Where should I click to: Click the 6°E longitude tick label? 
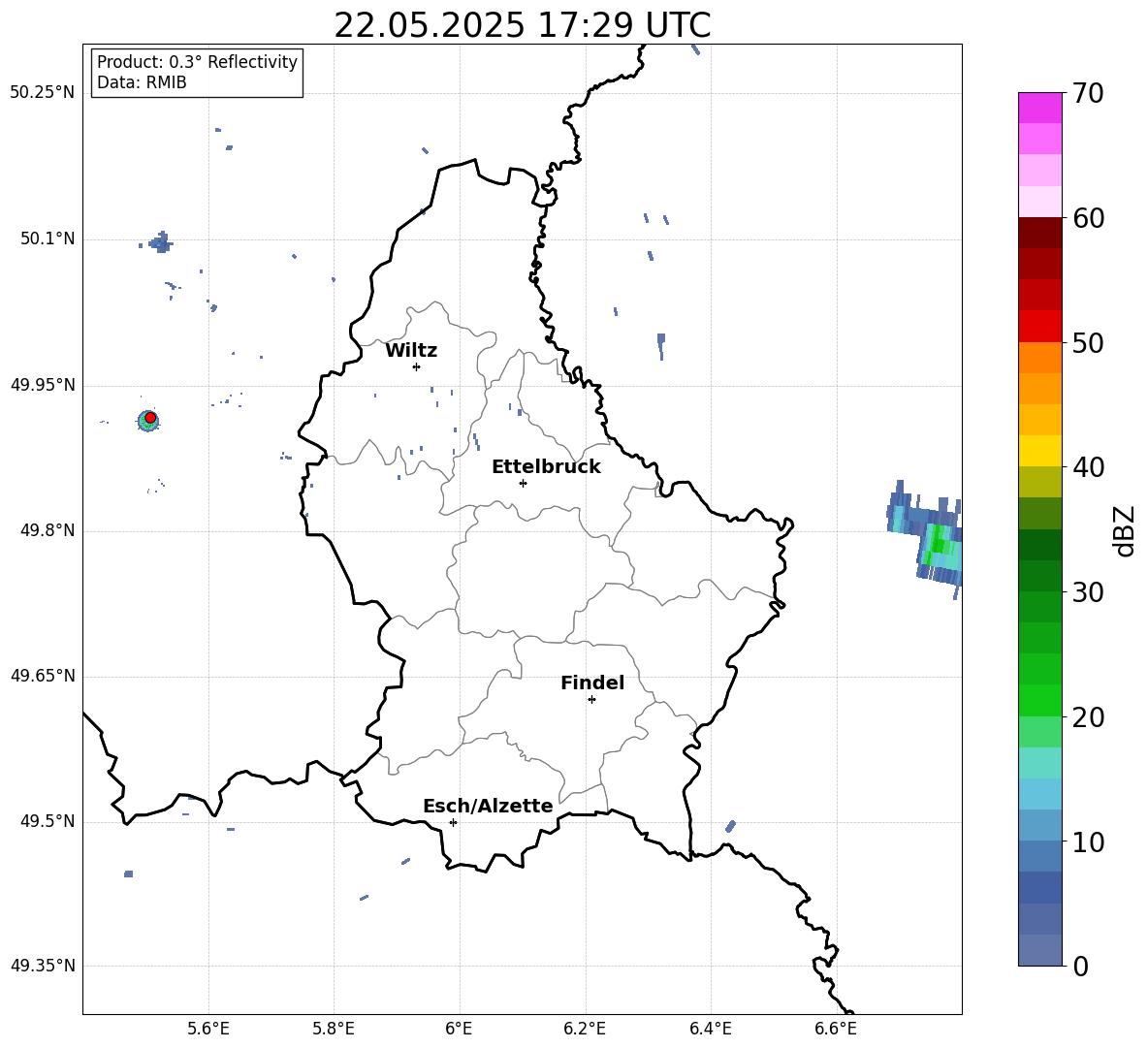[459, 1029]
